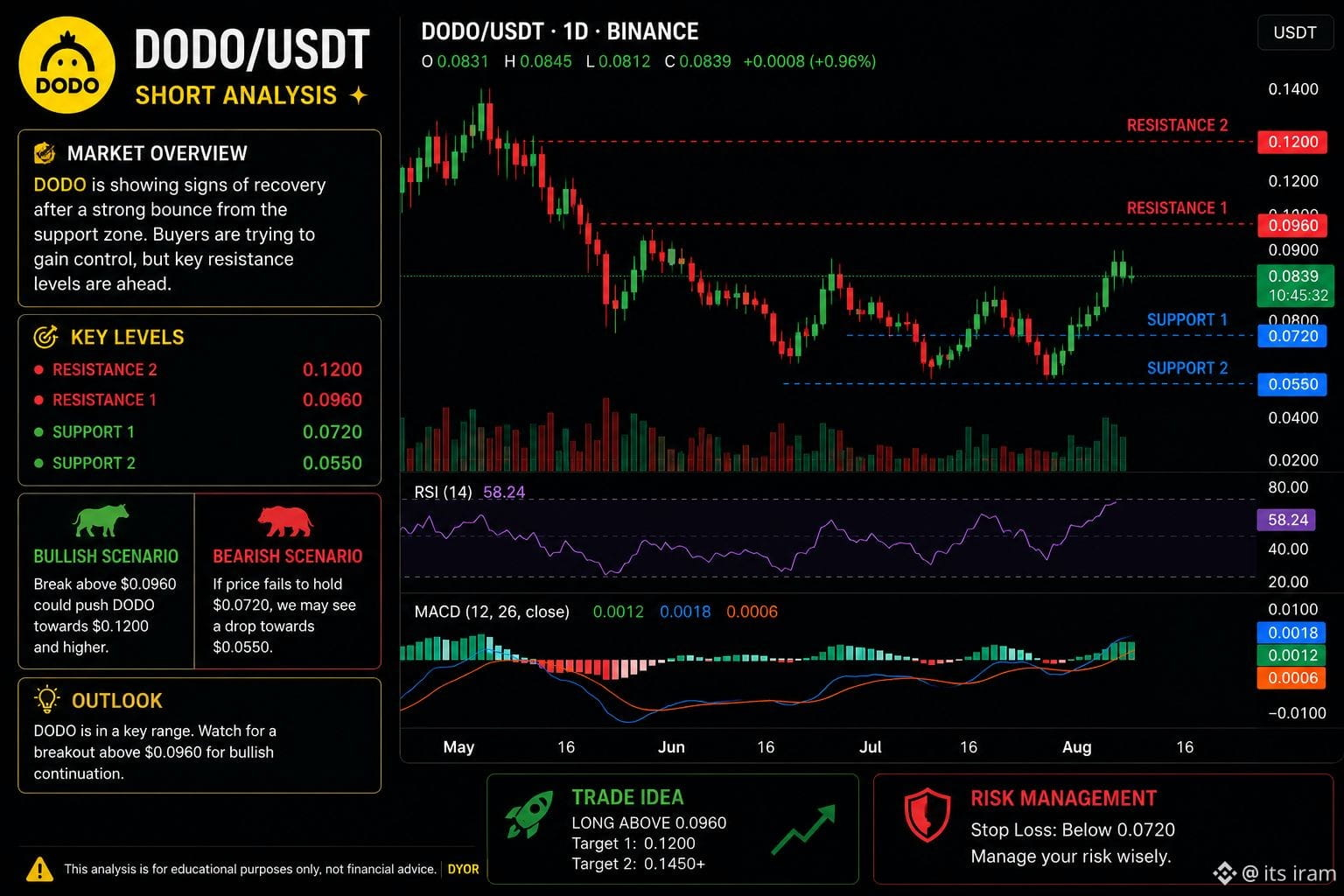Click the chart title DODO/USDT · 1D · BINANCE

click(x=560, y=31)
